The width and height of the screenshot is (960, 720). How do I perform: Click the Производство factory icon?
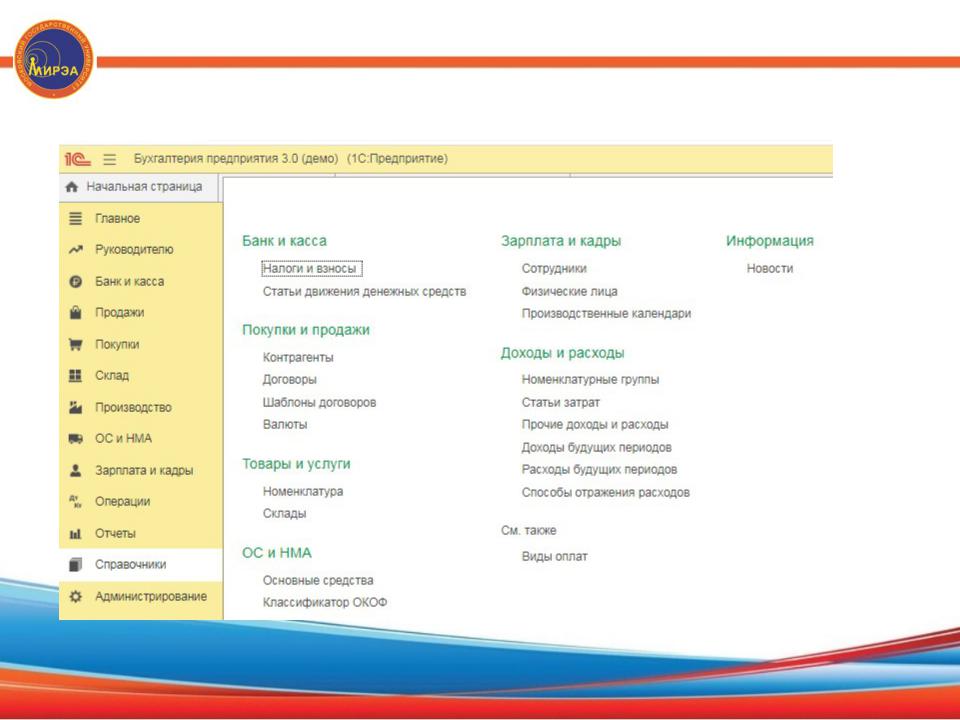point(75,408)
